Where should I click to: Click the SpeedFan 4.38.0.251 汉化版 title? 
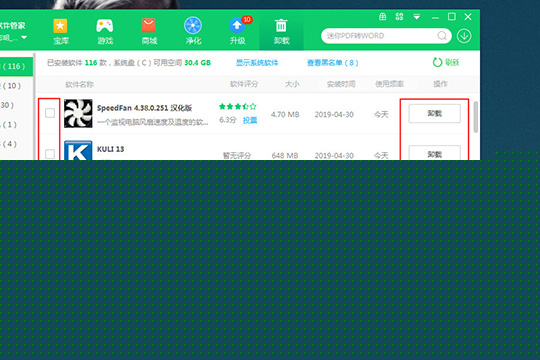click(x=144, y=108)
